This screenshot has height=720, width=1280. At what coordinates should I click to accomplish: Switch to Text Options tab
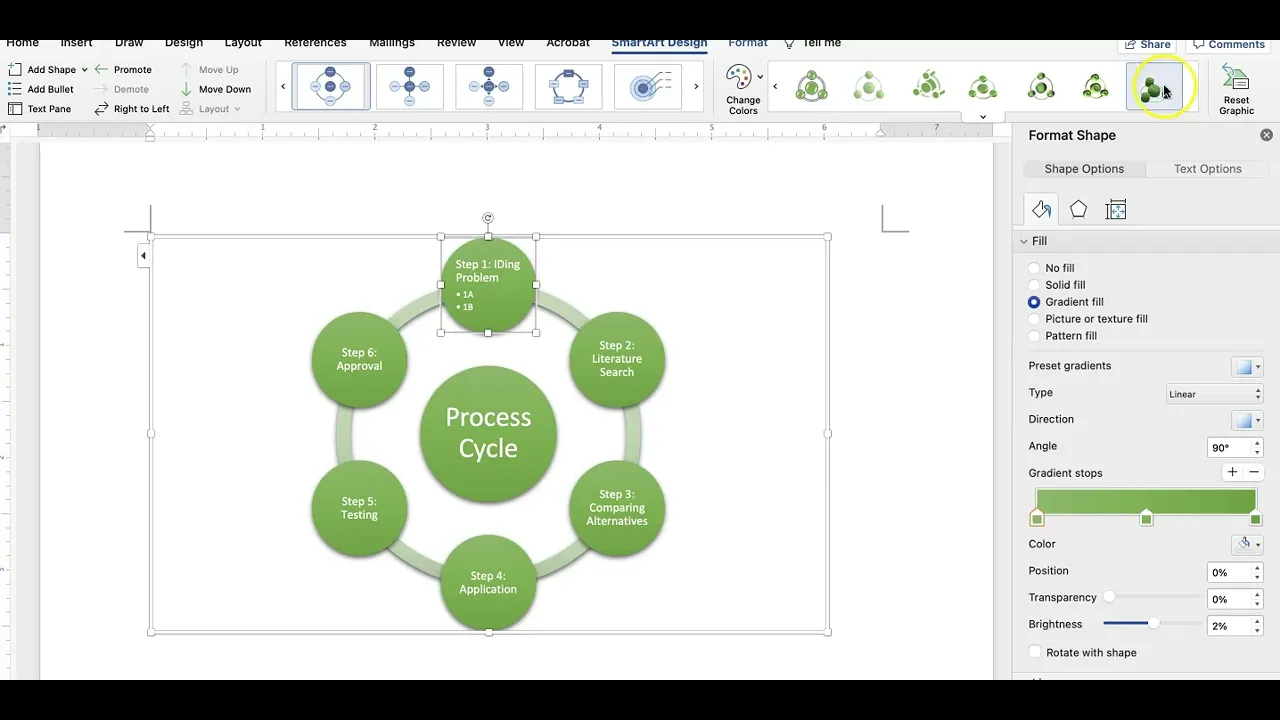click(1207, 169)
